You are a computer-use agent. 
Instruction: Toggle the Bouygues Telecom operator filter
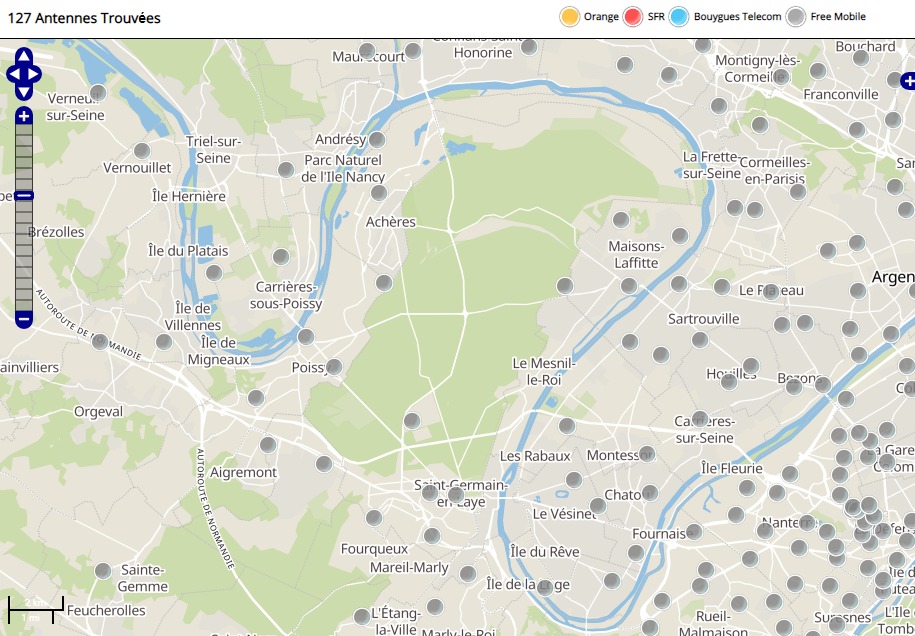point(680,17)
